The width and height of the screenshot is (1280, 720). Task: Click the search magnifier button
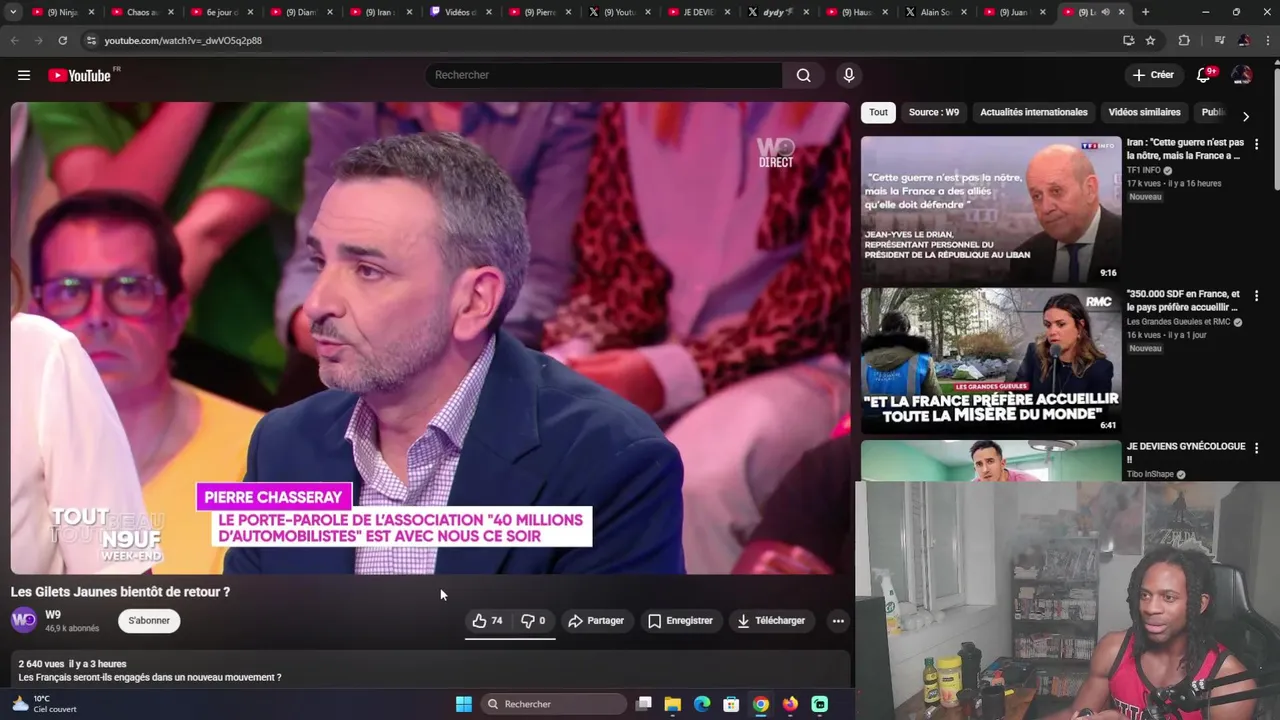point(803,75)
